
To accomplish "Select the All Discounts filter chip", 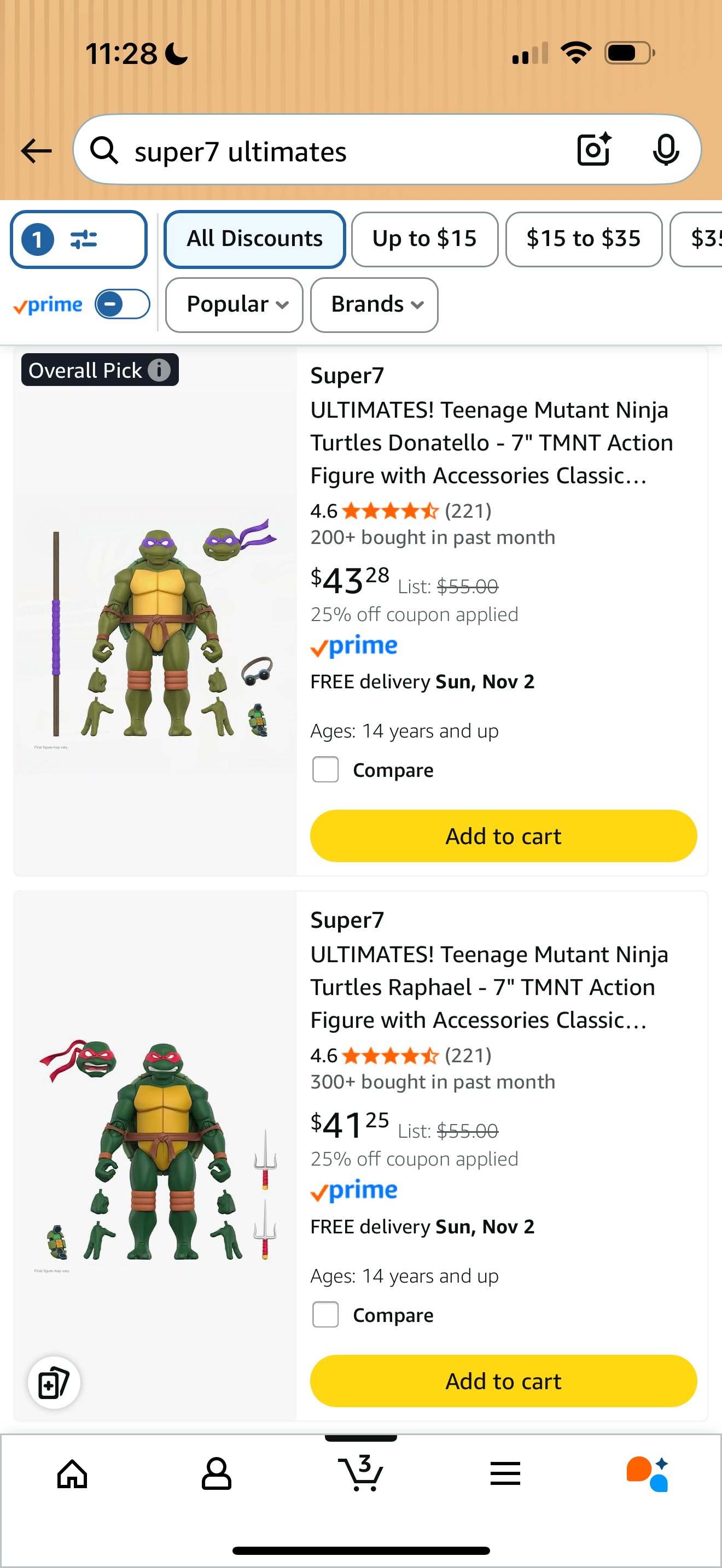I will click(254, 239).
